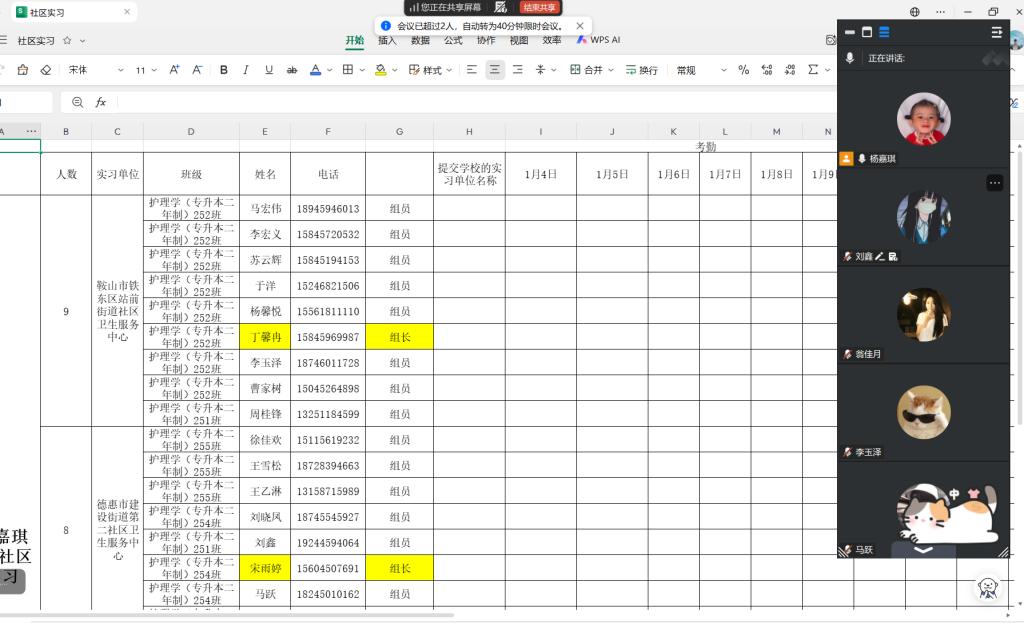The width and height of the screenshot is (1024, 623).
Task: Select the clear format eraser icon
Action: 46,70
